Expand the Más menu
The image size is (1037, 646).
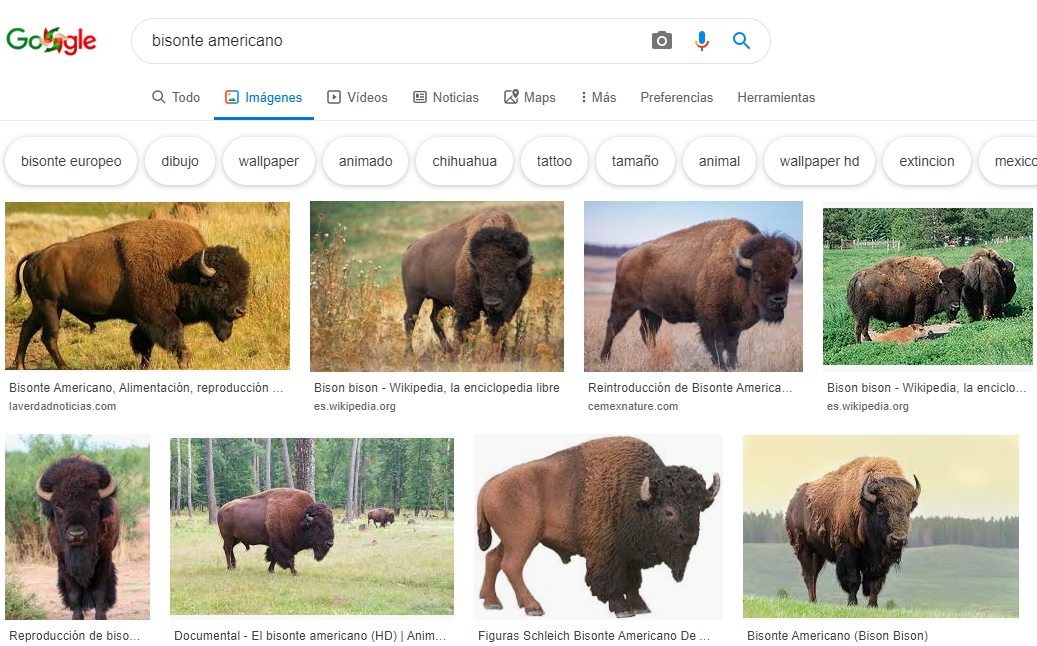(599, 97)
